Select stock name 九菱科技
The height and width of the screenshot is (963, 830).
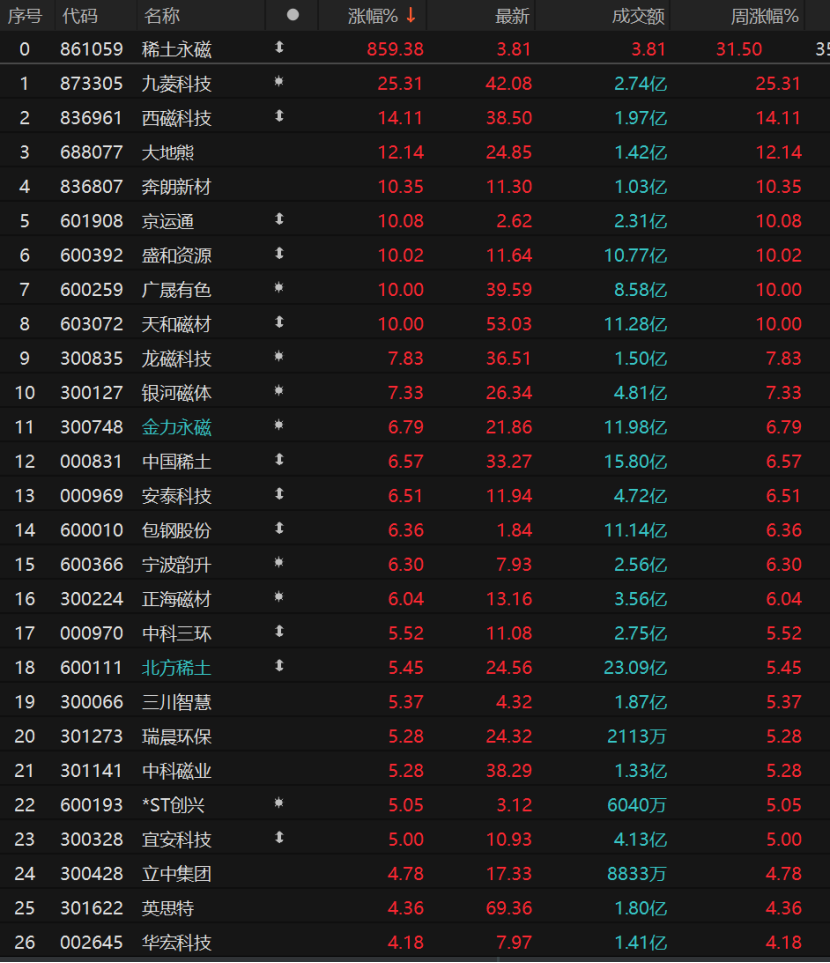176,84
